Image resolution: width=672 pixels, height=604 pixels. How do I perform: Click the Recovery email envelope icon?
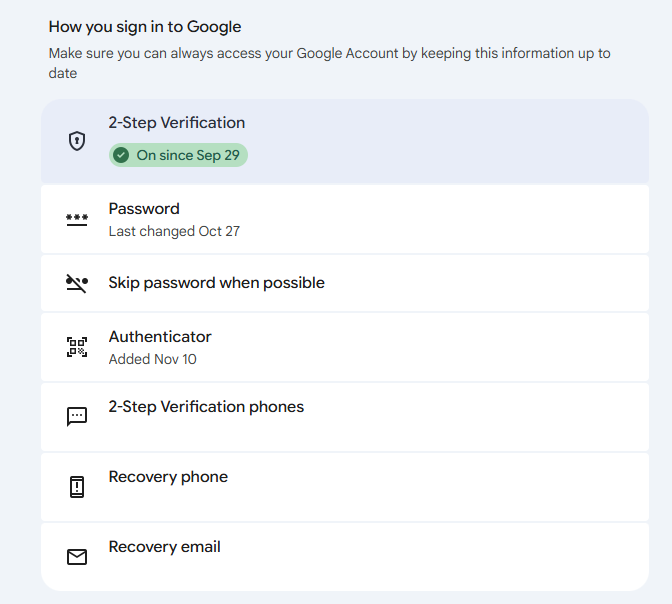pos(77,557)
